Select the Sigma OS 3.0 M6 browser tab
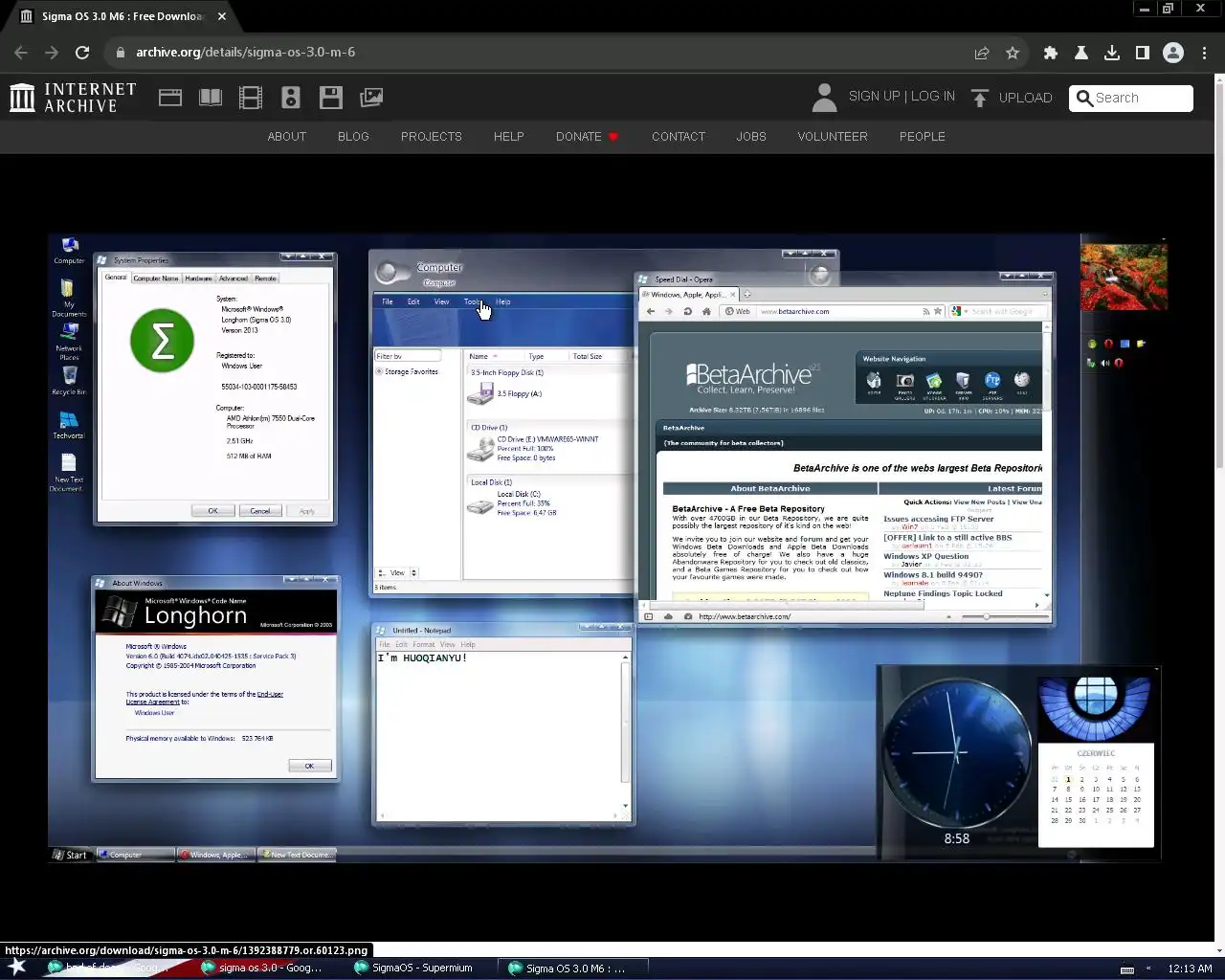This screenshot has width=1225, height=980. coord(122,16)
